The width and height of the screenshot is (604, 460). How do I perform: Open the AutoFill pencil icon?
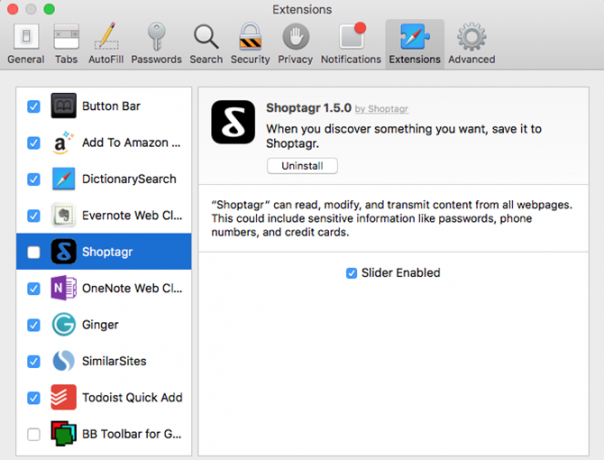pos(106,36)
